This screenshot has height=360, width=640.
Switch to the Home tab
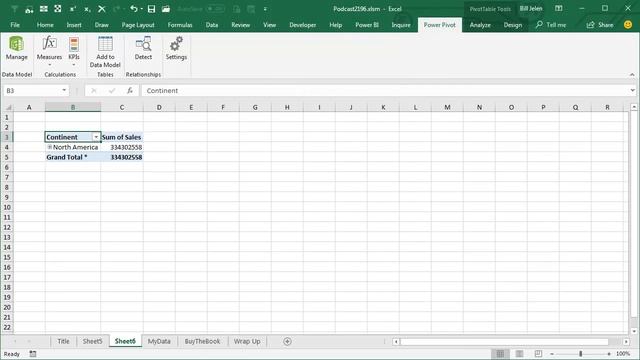coord(45,25)
